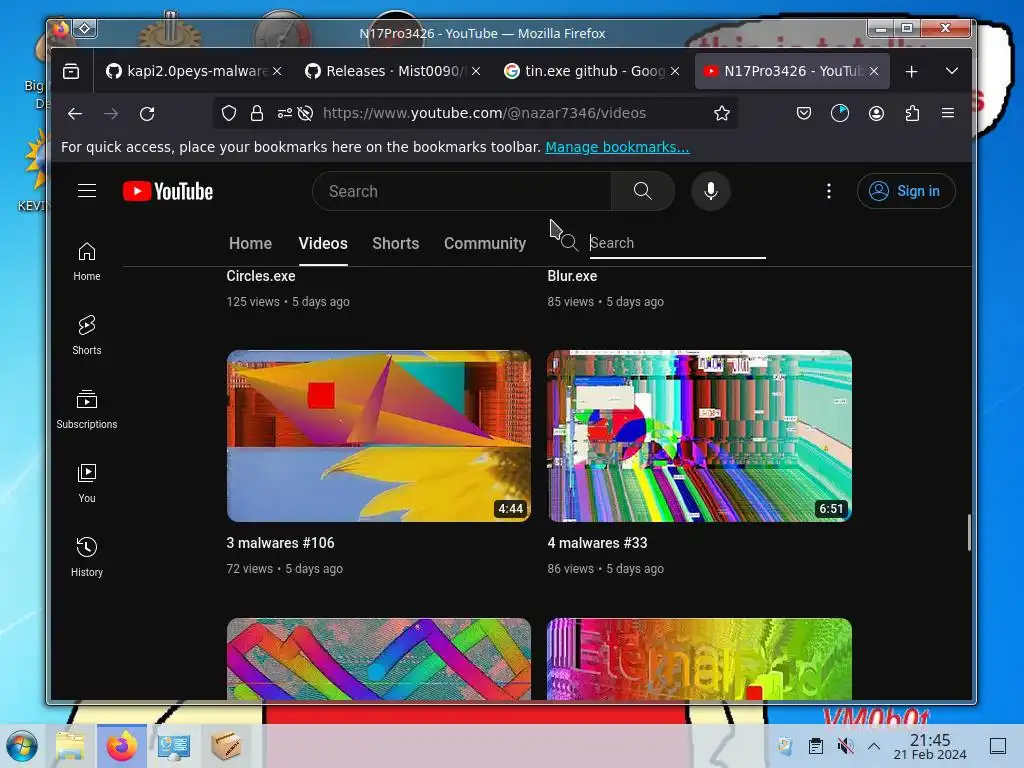The height and width of the screenshot is (768, 1024).
Task: Click the Firefox address bar URL
Action: (484, 113)
